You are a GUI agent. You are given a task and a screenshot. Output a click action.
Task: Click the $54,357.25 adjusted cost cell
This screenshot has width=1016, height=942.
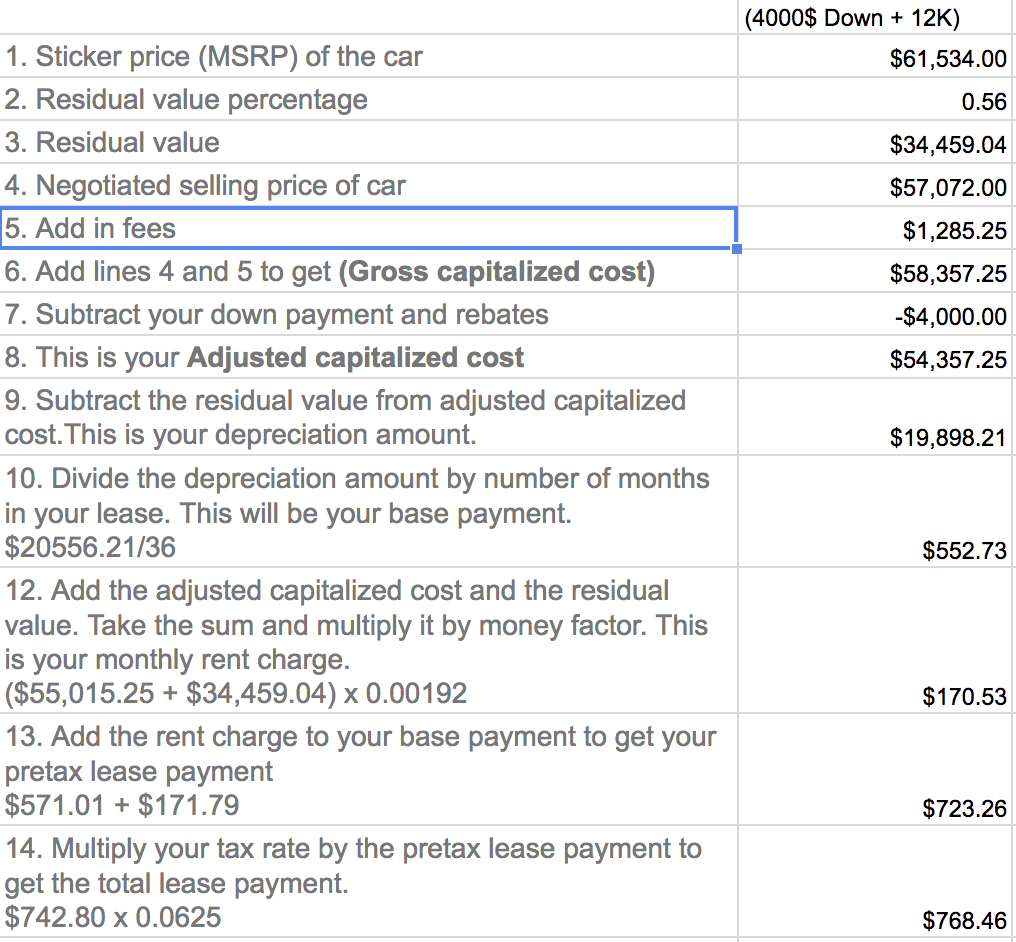(x=874, y=357)
